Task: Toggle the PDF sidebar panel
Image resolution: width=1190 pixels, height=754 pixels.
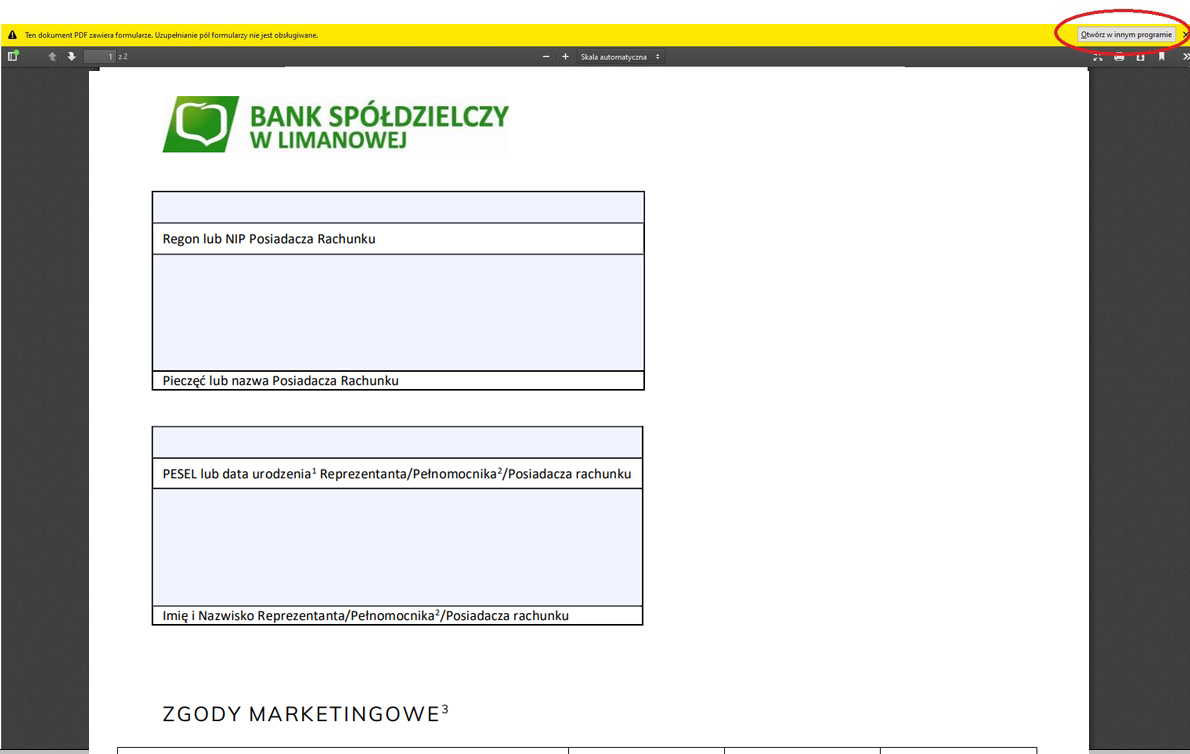Action: pyautogui.click(x=13, y=57)
